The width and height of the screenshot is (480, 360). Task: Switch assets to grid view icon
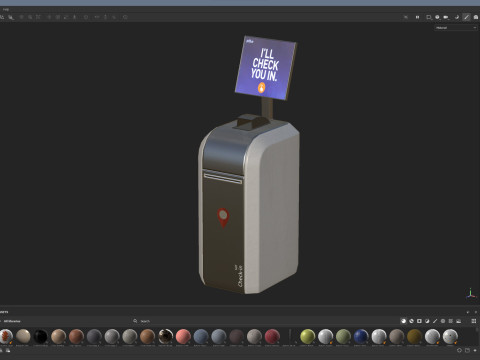(x=474, y=321)
